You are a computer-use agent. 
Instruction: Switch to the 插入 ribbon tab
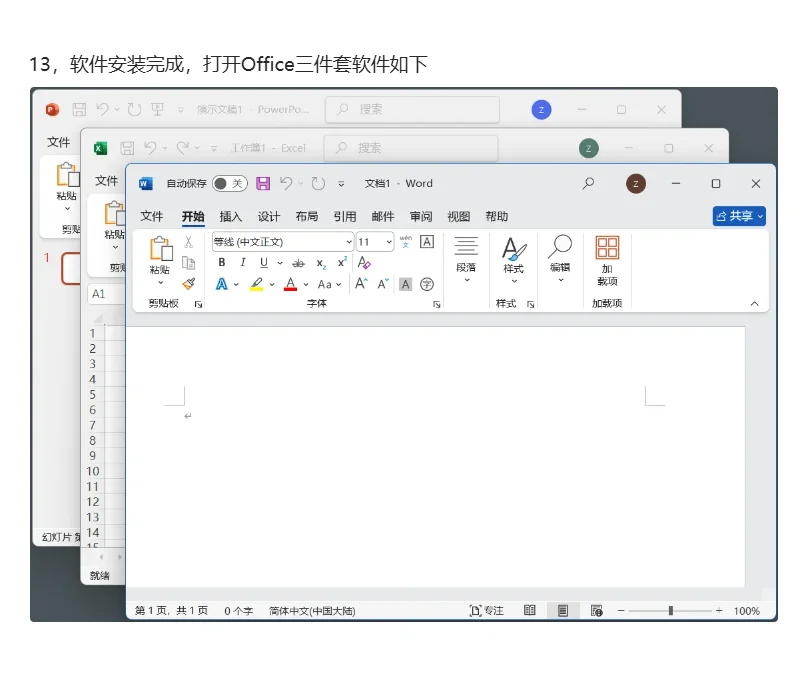[x=230, y=216]
